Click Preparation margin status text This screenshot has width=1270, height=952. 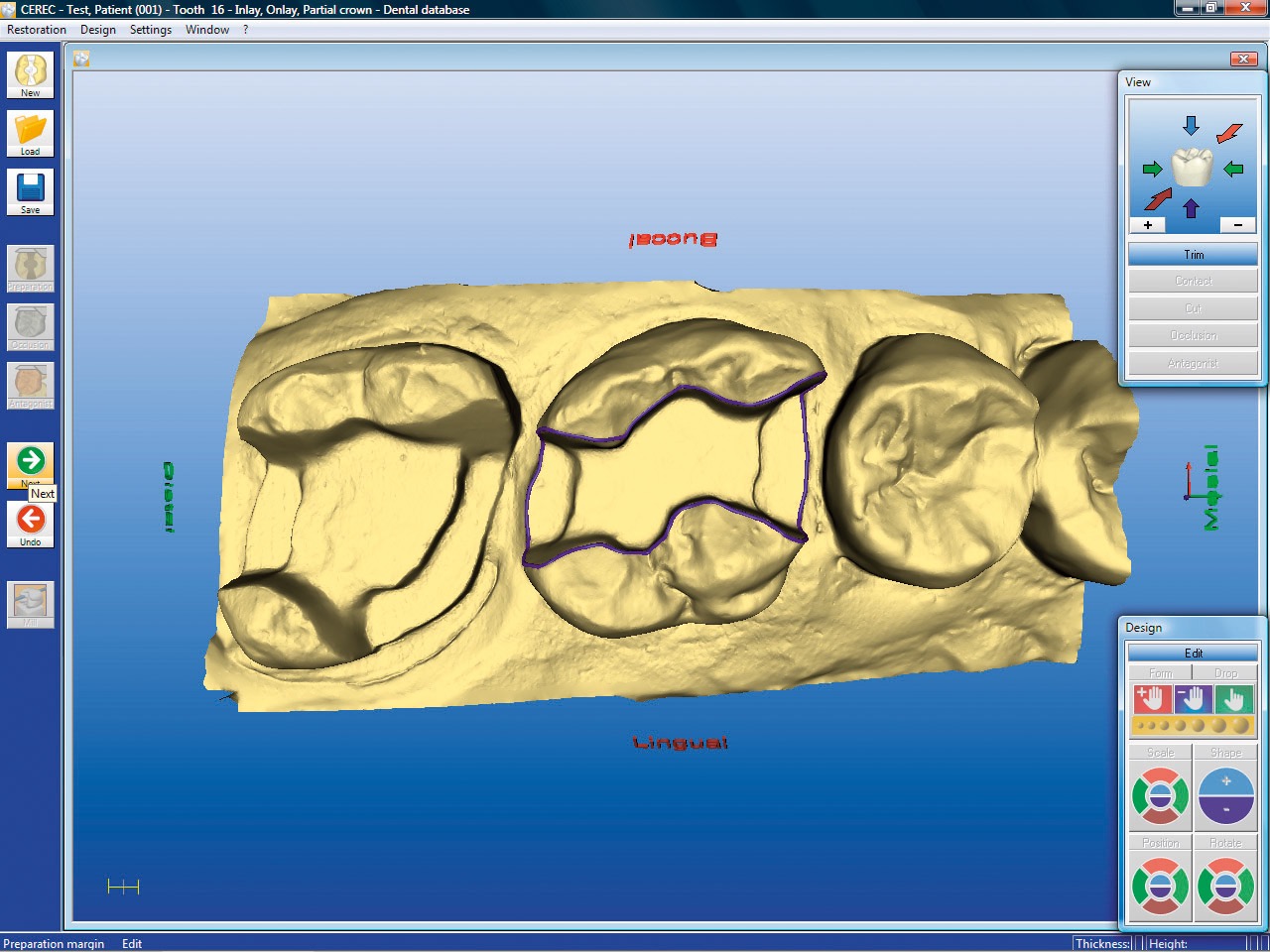(x=54, y=944)
